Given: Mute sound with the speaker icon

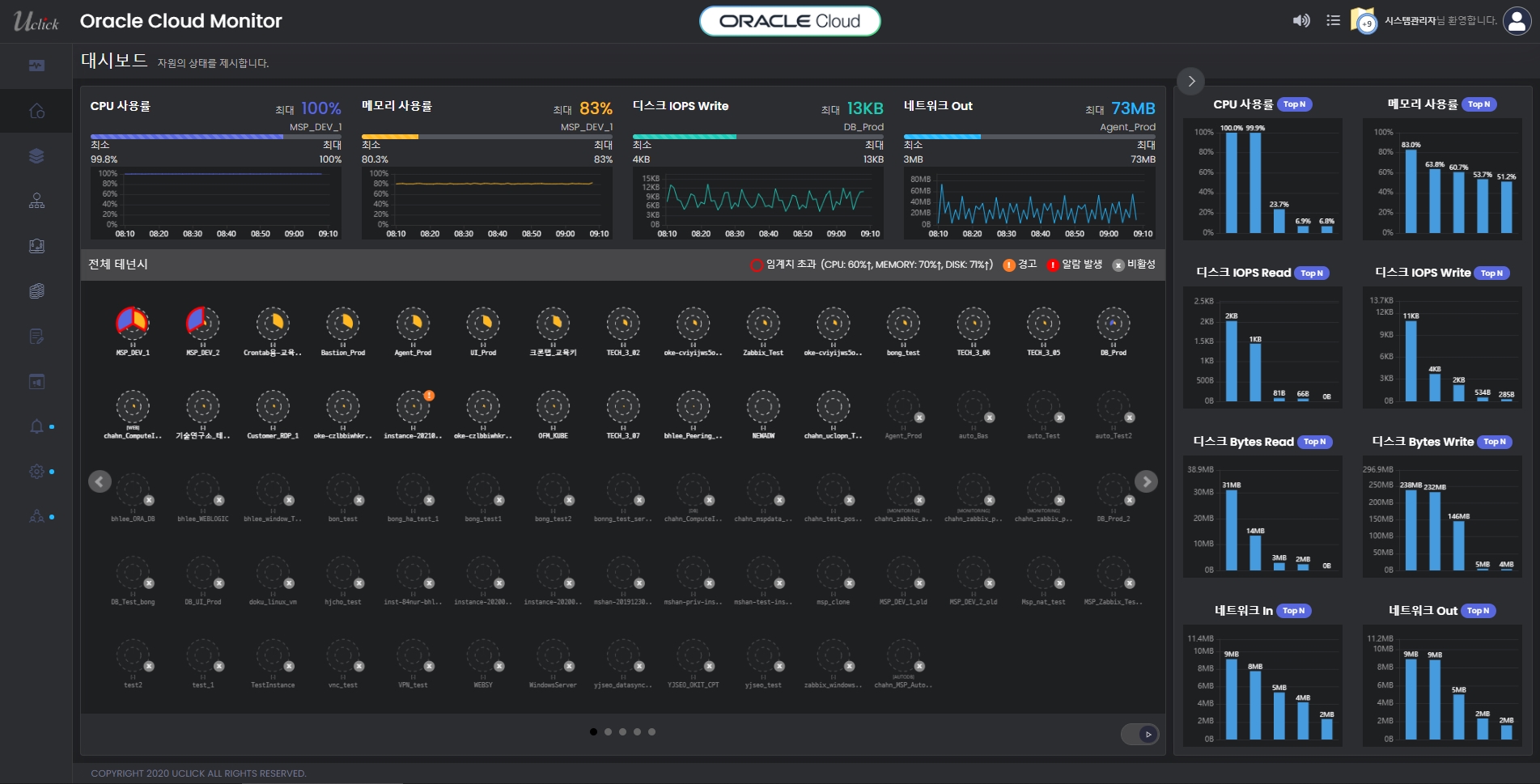Looking at the screenshot, I should click(x=1300, y=21).
